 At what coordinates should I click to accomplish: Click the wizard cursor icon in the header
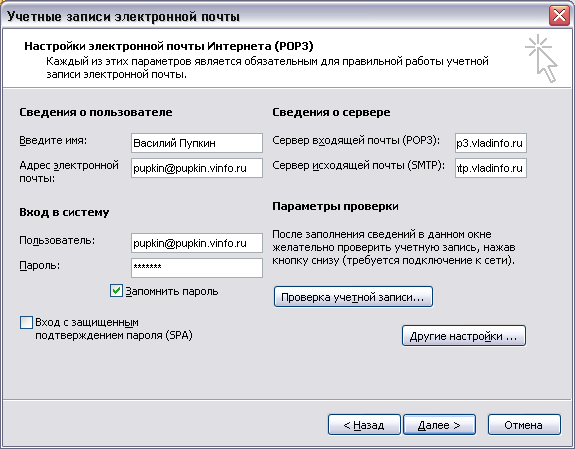tap(542, 58)
